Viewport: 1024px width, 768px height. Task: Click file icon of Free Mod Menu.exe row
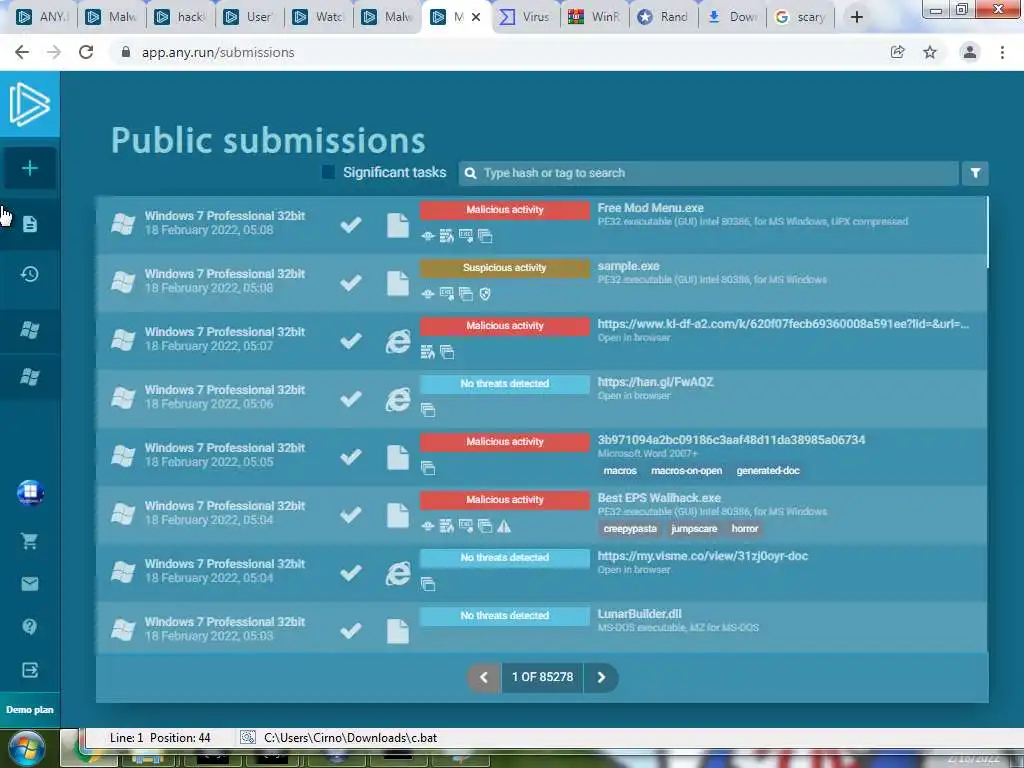[x=397, y=225]
